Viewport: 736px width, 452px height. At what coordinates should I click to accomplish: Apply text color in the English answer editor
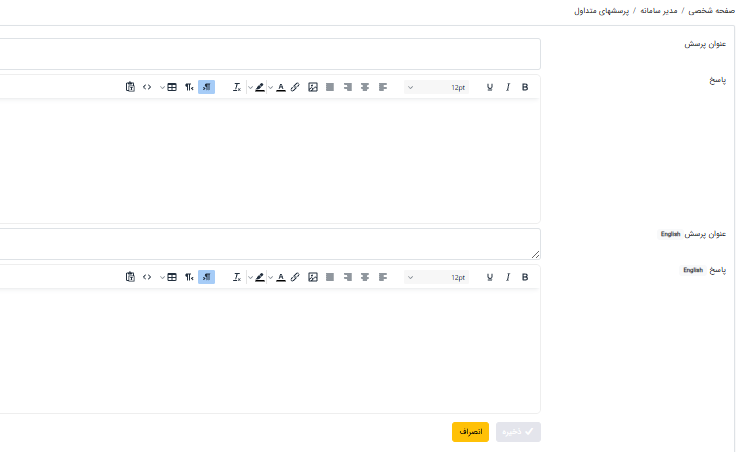281,277
